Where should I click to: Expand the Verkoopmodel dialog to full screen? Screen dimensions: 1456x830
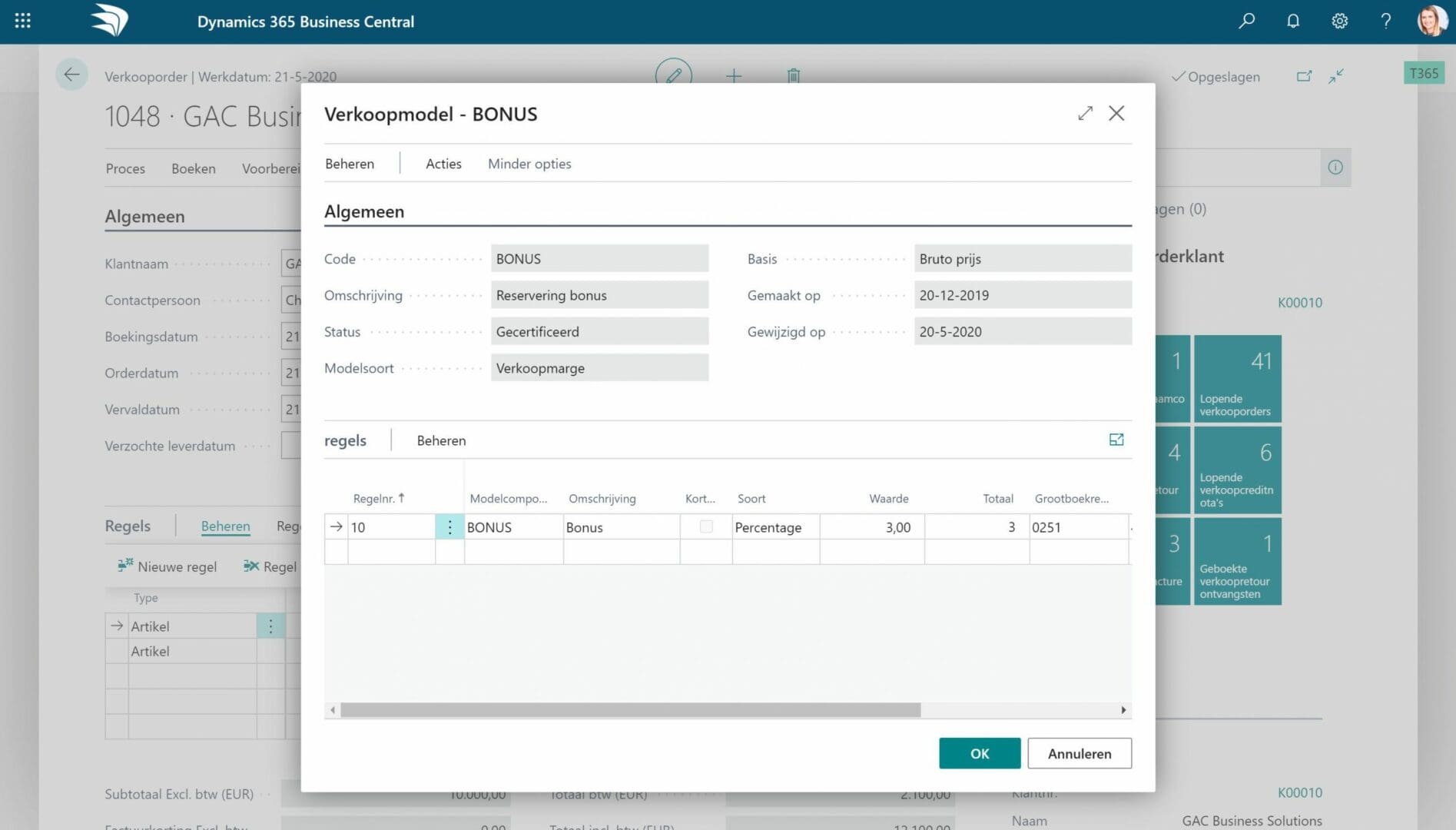(1085, 113)
